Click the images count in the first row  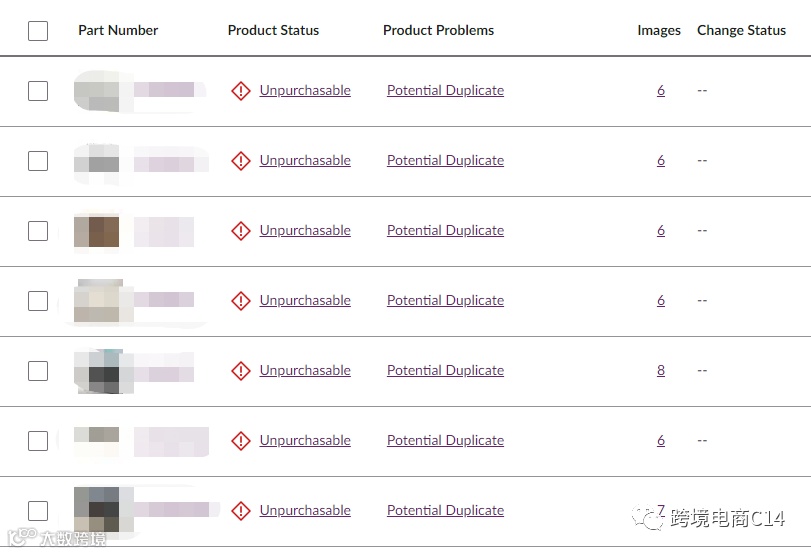click(661, 91)
